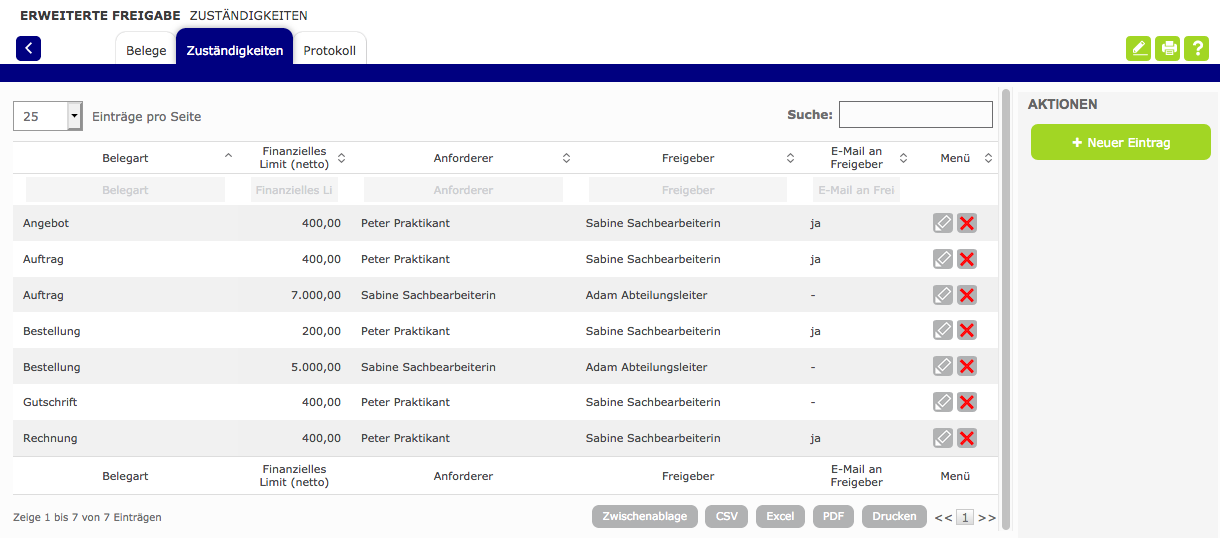Viewport: 1220px width, 538px height.
Task: Click the Suche search field
Action: pyautogui.click(x=915, y=115)
